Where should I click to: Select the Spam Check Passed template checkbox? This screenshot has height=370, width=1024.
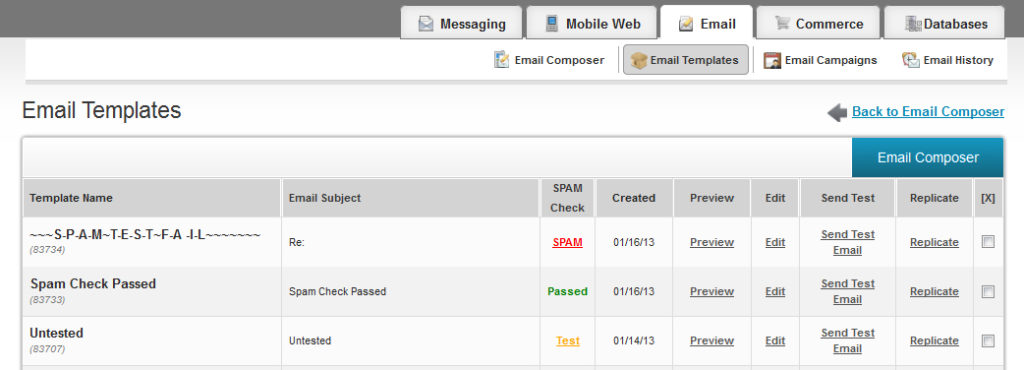pos(988,292)
